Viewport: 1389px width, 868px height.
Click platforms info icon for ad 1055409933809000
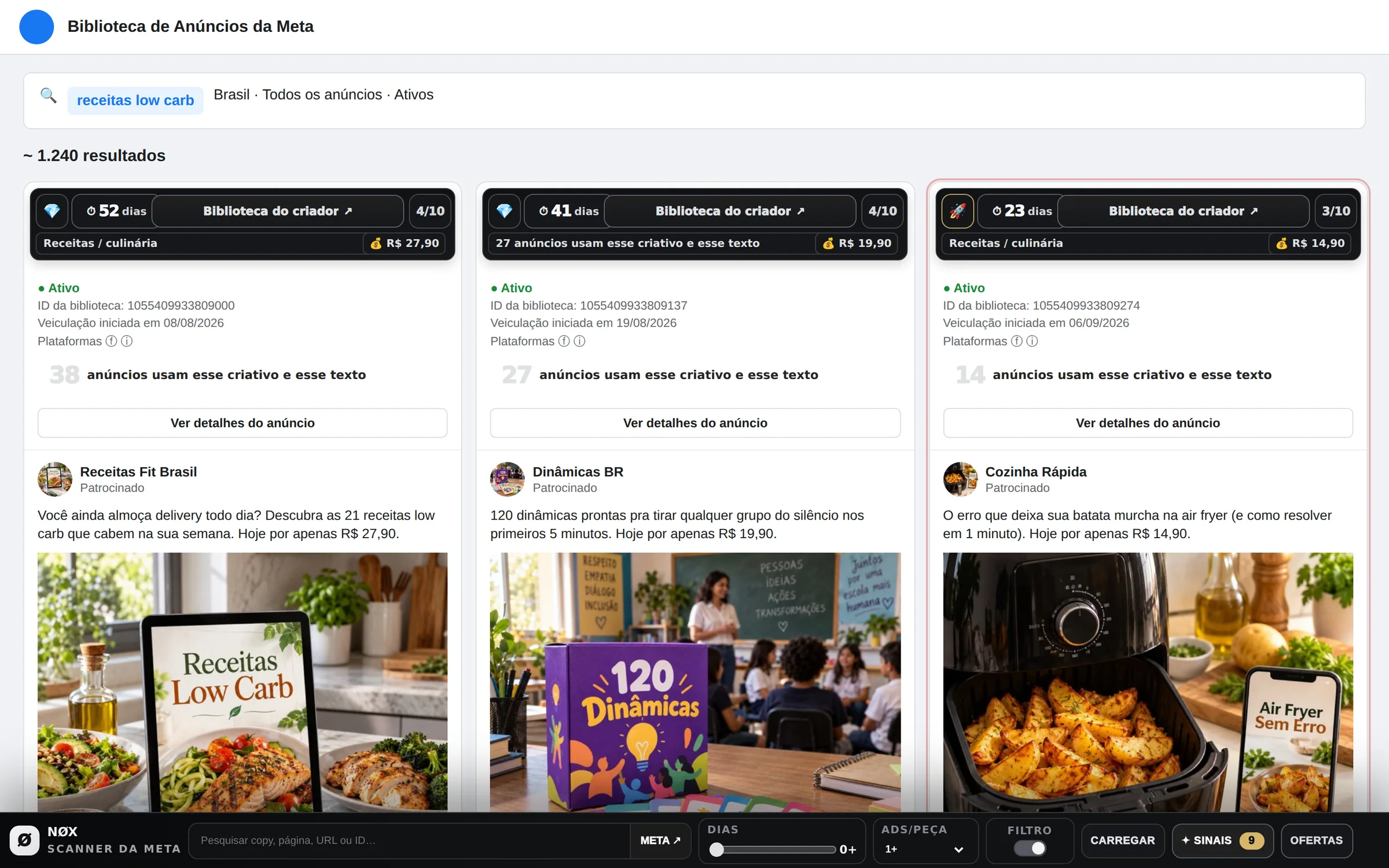pos(127,341)
